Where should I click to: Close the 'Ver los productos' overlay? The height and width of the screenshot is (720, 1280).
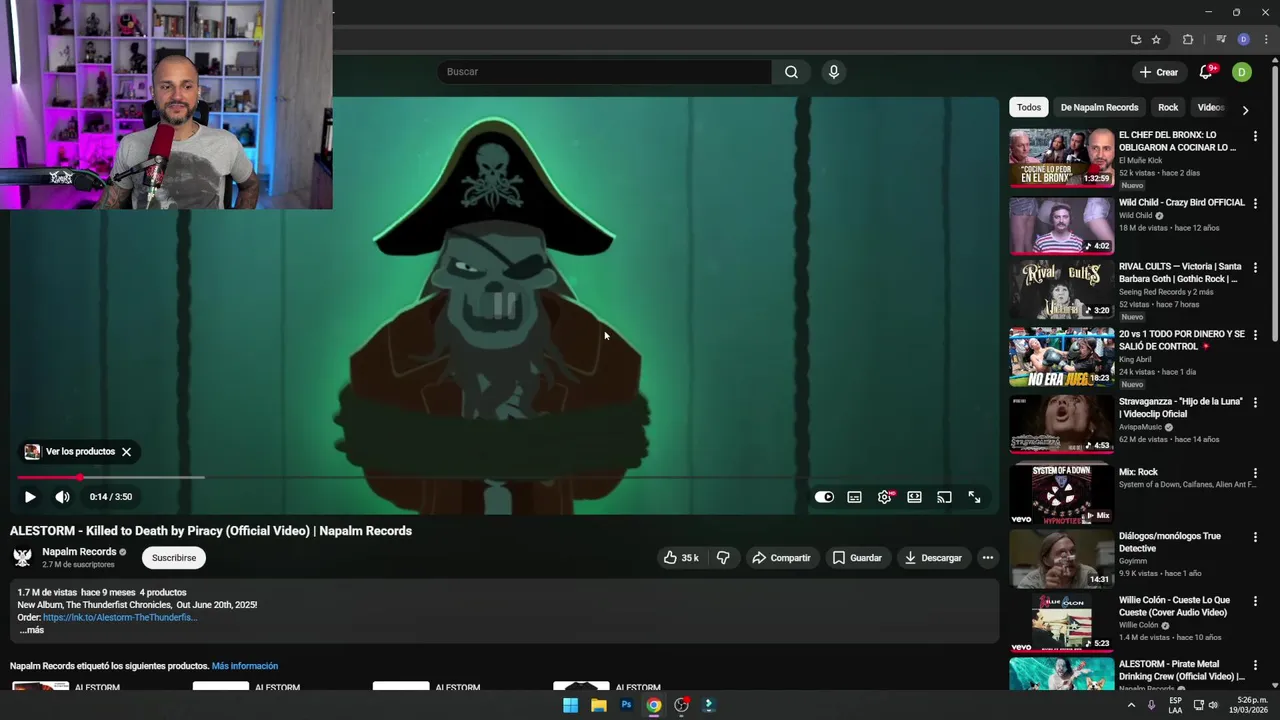pos(126,452)
